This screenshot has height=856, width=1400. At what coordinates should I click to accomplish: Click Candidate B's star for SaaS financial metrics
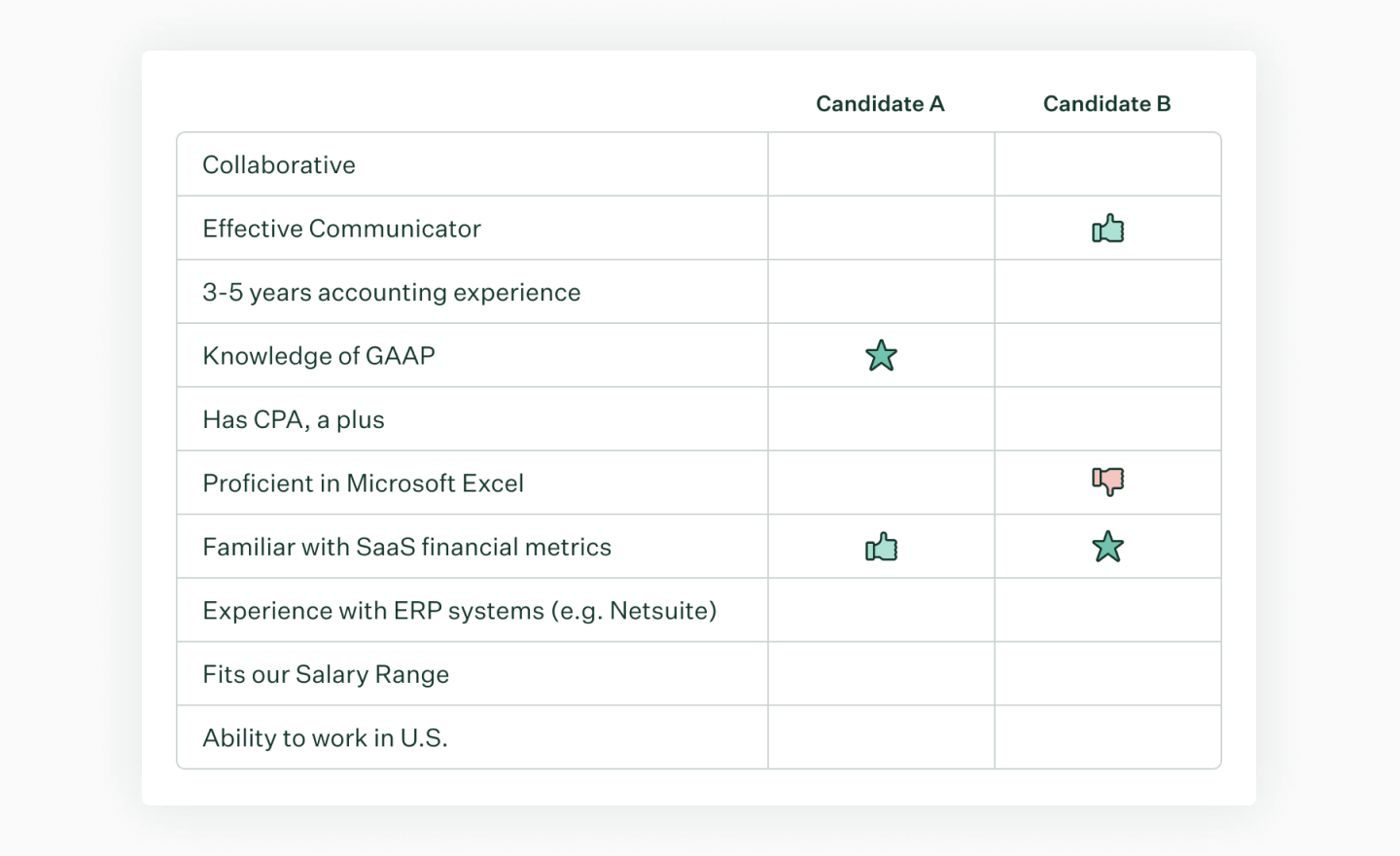click(1107, 547)
